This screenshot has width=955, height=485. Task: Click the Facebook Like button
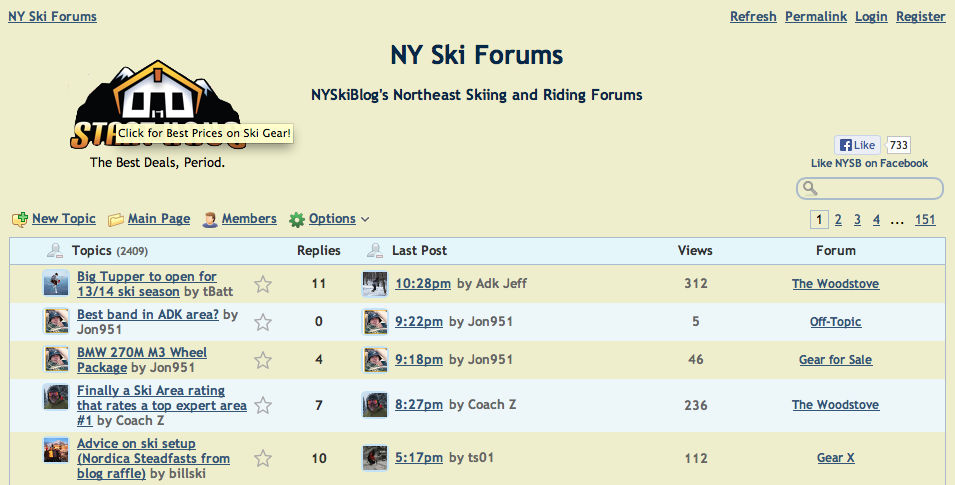pyautogui.click(x=858, y=145)
